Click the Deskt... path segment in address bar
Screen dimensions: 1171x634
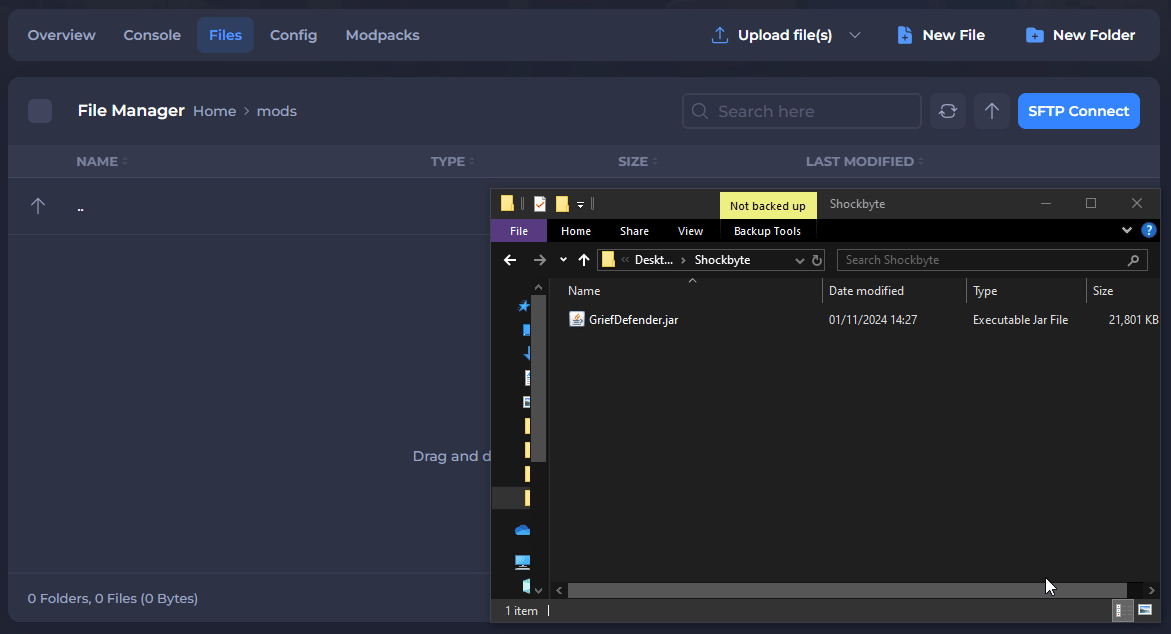pos(653,260)
